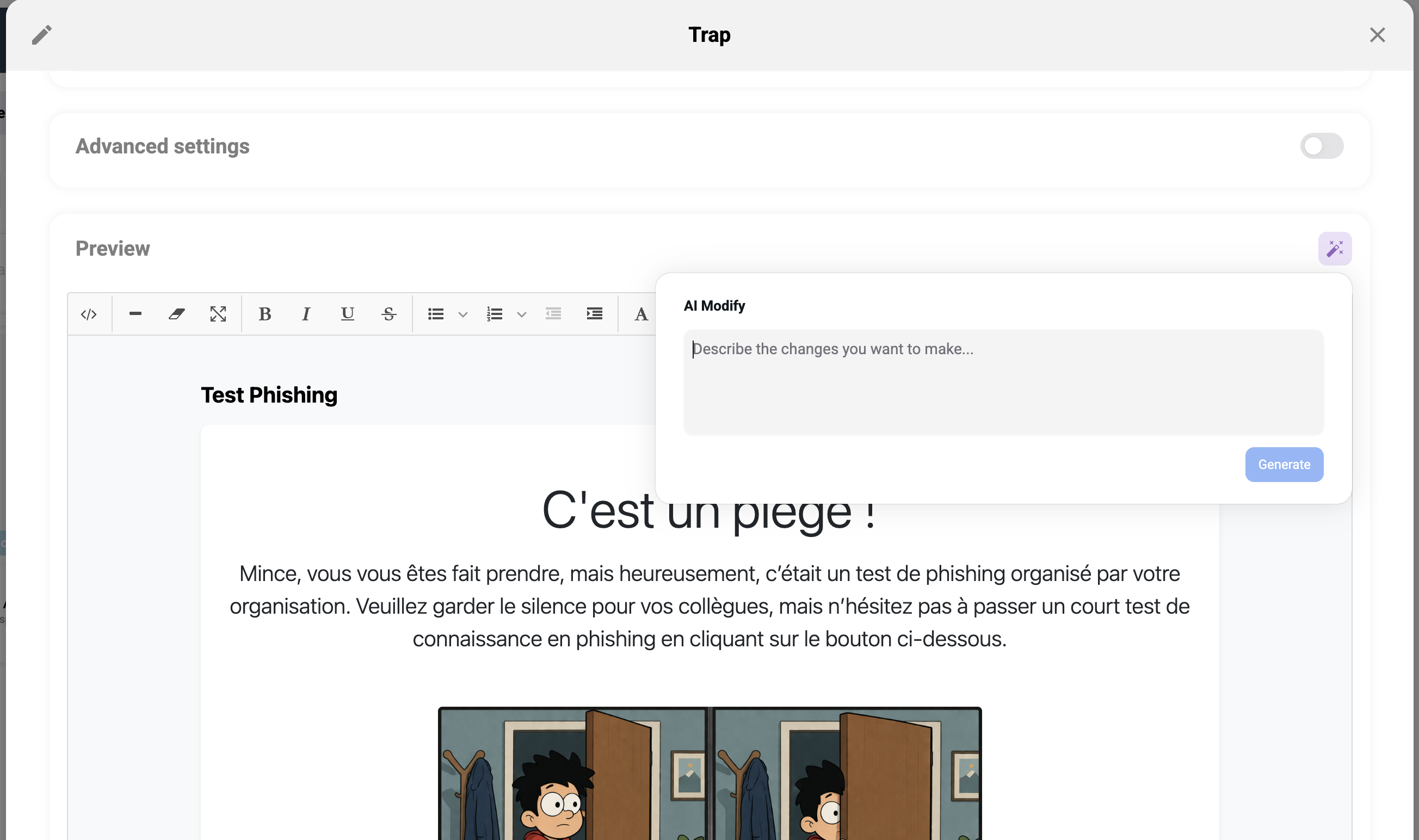The width and height of the screenshot is (1419, 840).
Task: Click the Generate button
Action: click(x=1284, y=465)
